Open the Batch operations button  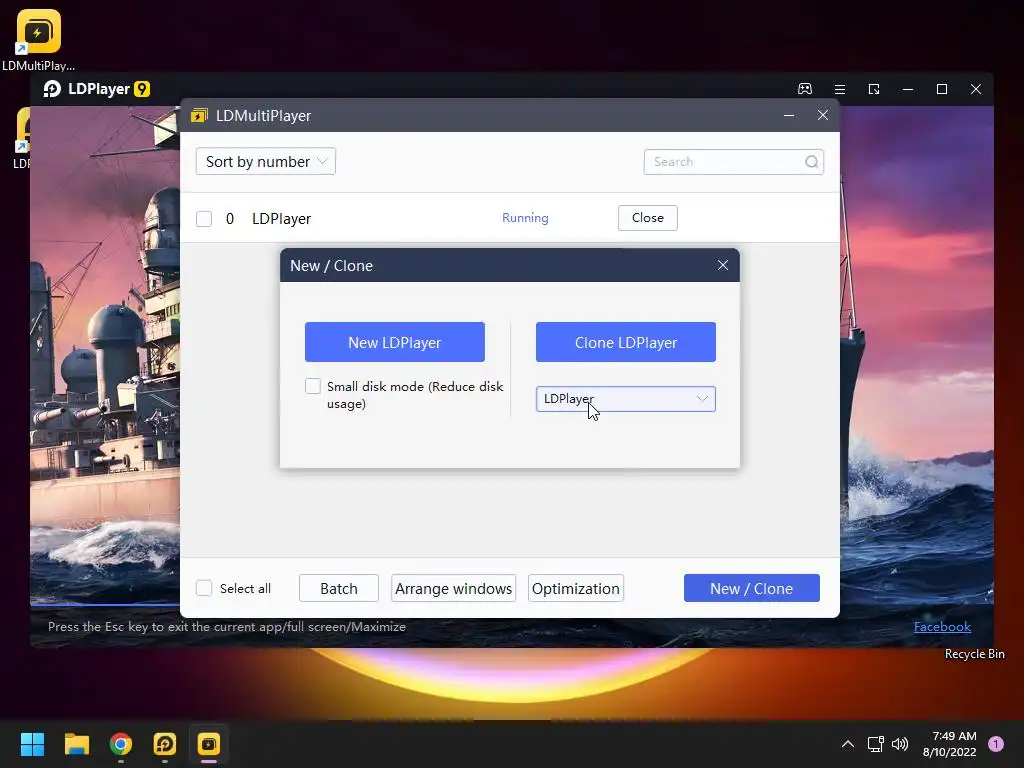(x=339, y=588)
